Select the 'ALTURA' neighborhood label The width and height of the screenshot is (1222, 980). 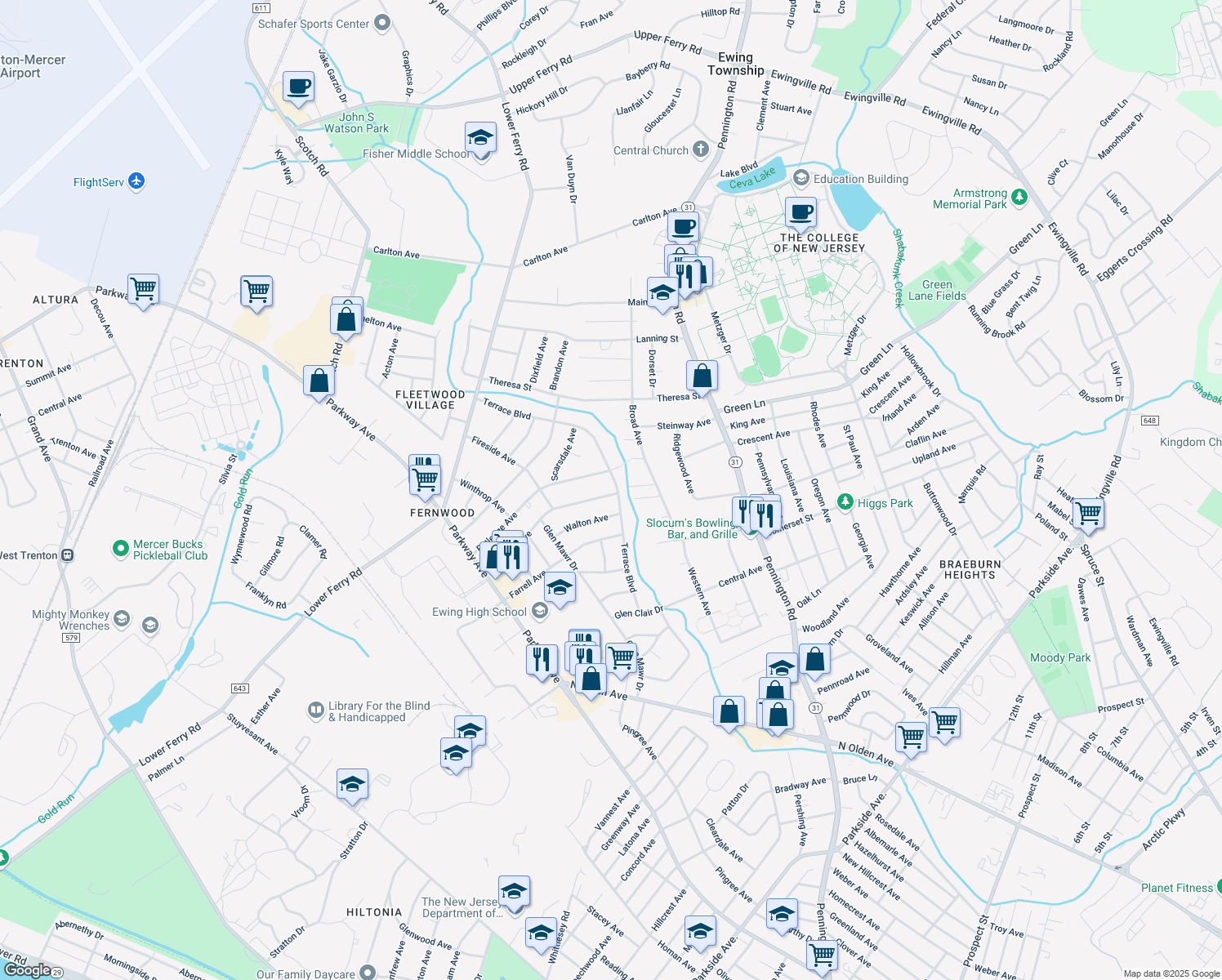pyautogui.click(x=56, y=300)
